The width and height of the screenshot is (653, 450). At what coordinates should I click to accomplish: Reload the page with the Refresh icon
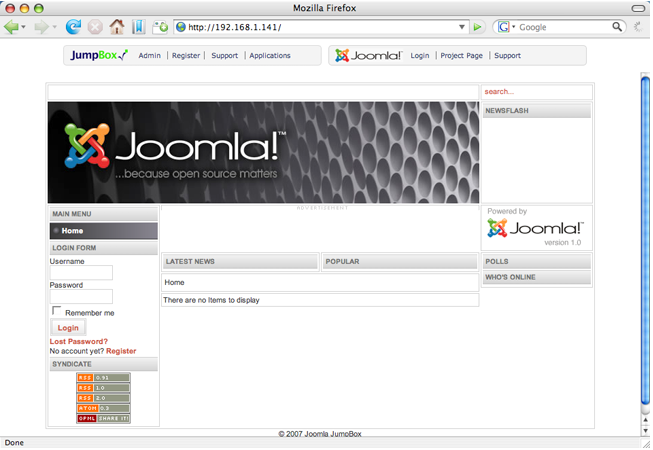click(x=73, y=27)
